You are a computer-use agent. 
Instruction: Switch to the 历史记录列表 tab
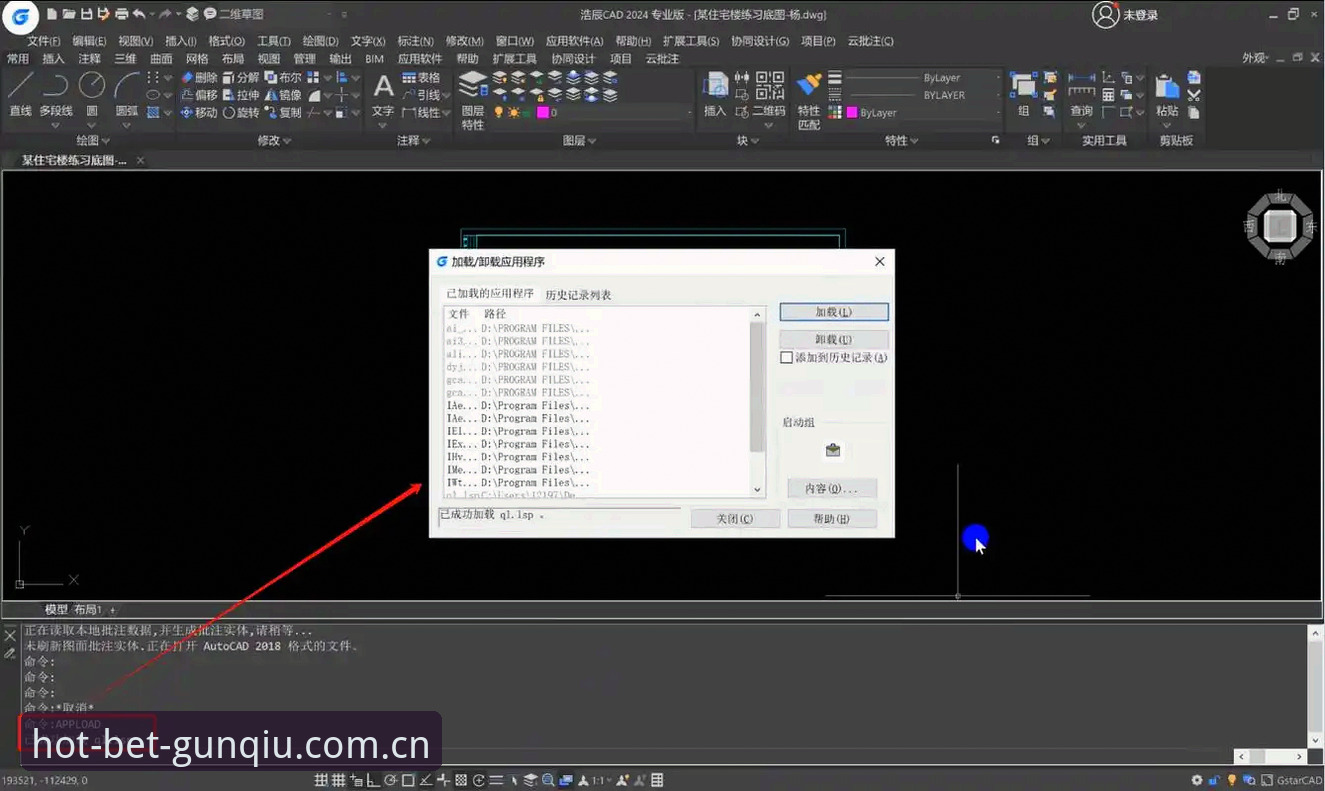(578, 295)
